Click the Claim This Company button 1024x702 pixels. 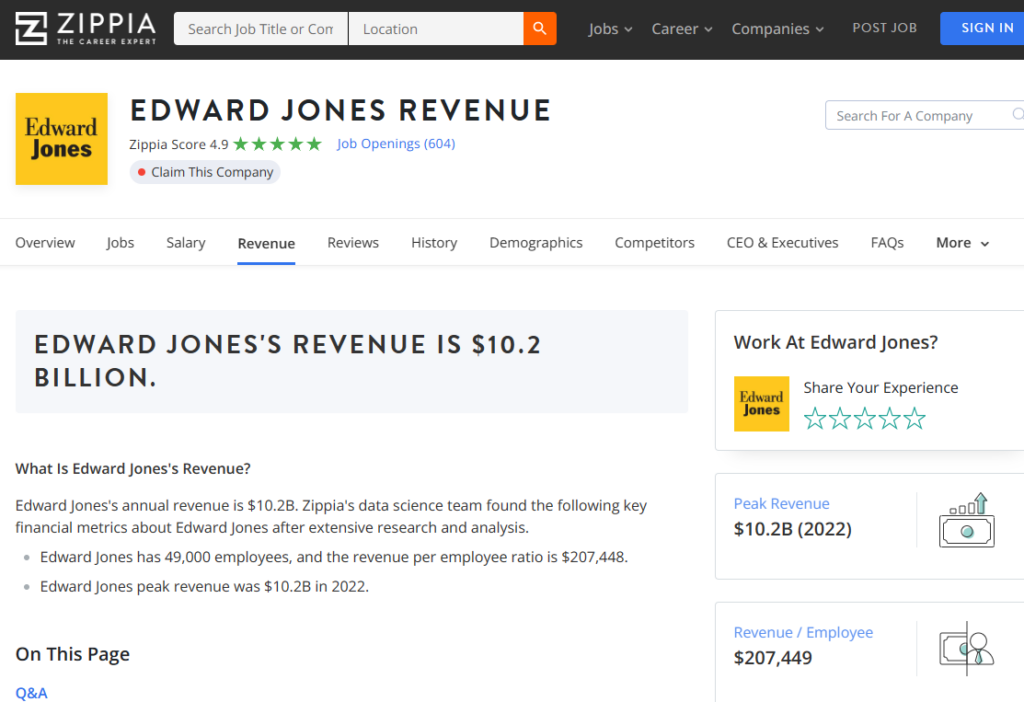[205, 172]
